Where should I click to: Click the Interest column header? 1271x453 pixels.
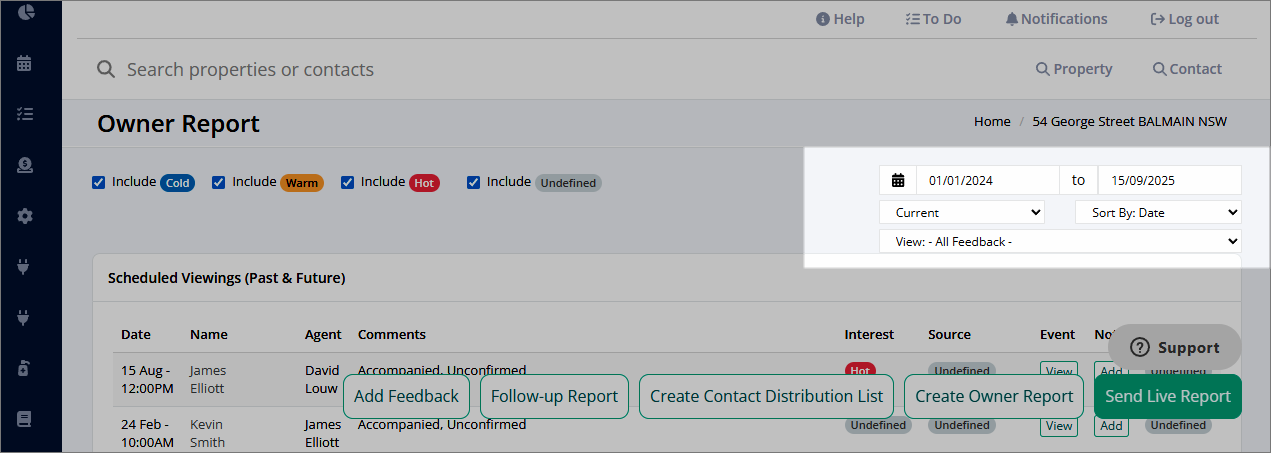(869, 334)
